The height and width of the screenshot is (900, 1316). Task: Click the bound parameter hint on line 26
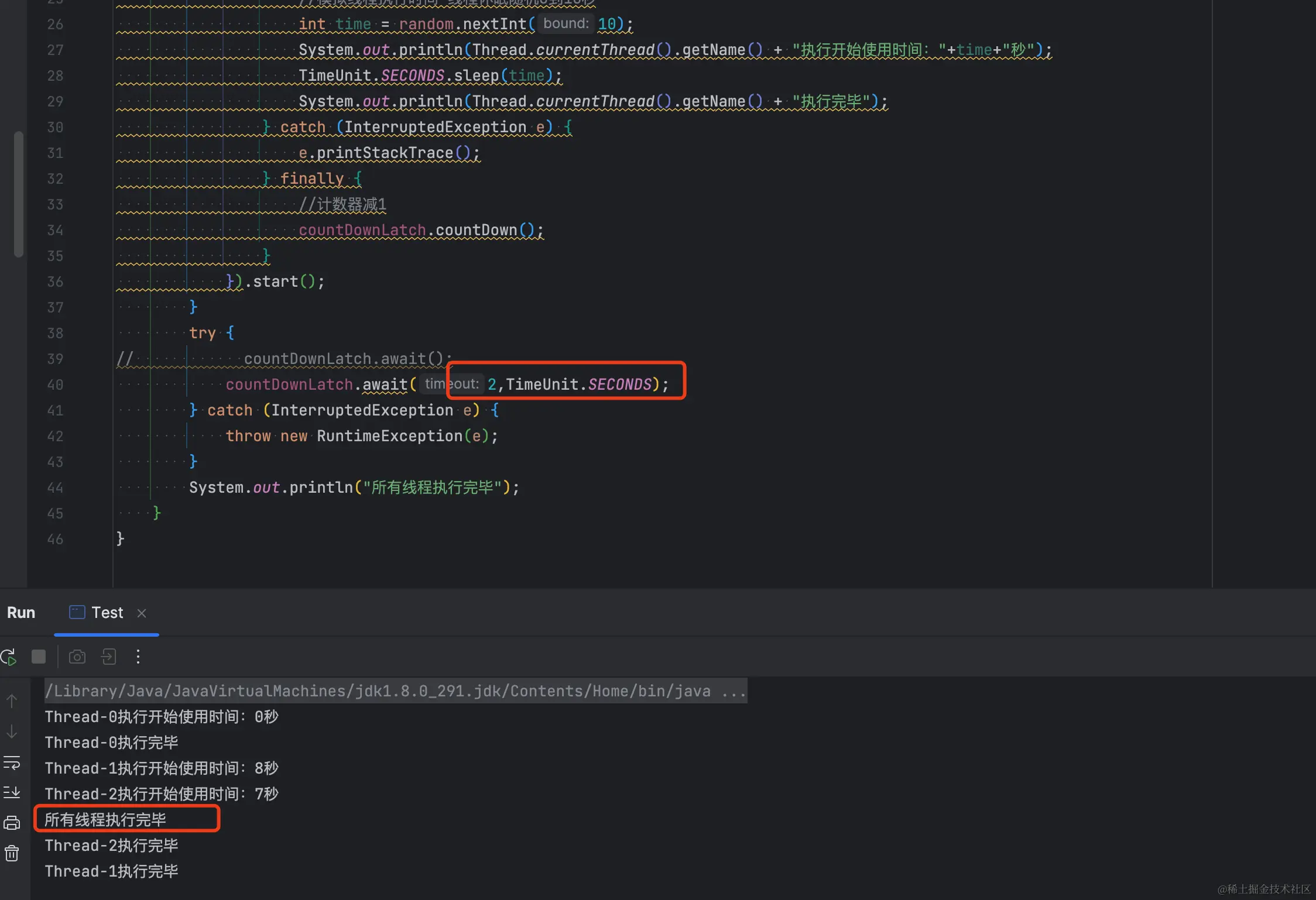pyautogui.click(x=566, y=23)
